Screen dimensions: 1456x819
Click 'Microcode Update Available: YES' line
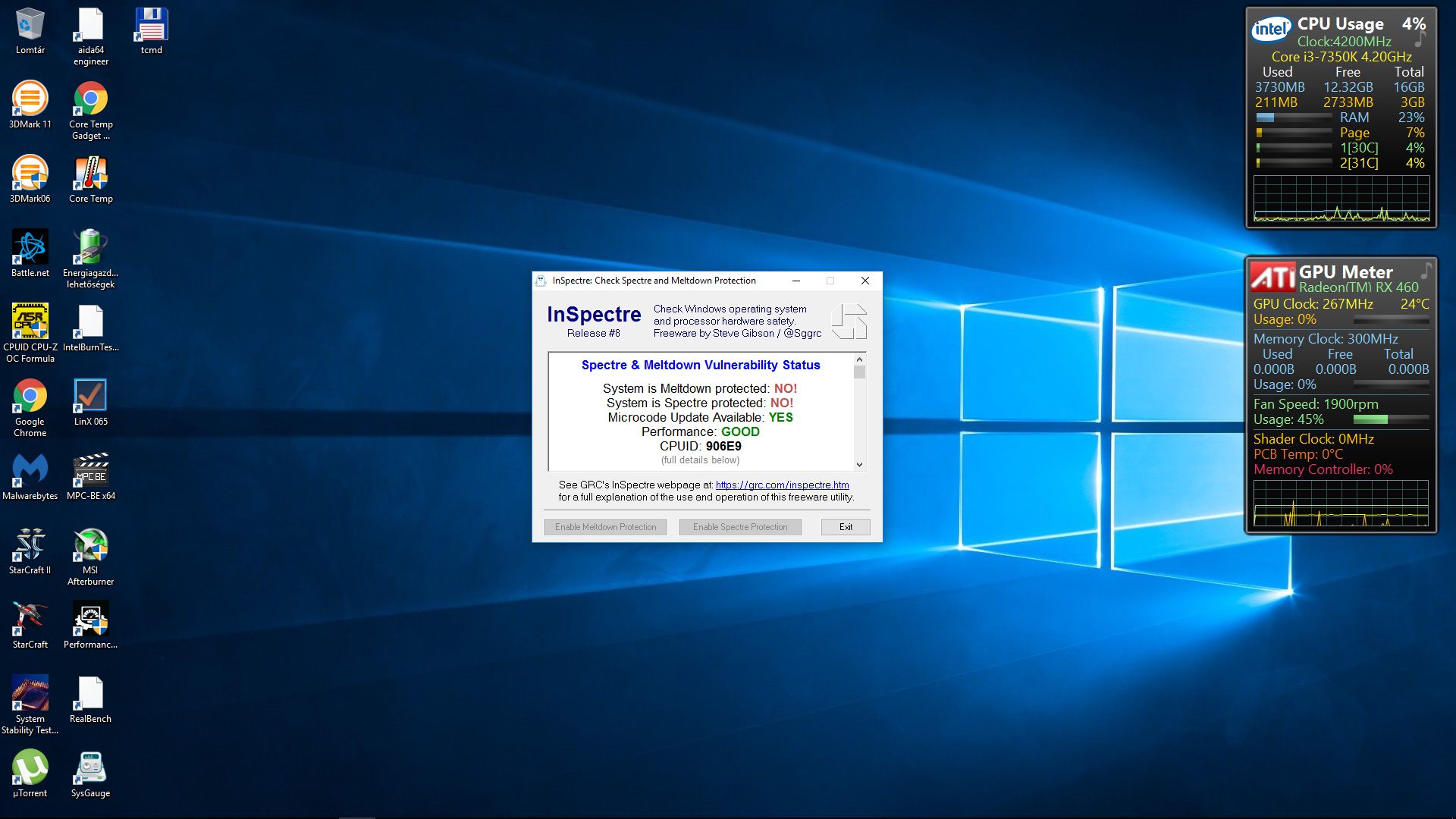[x=700, y=417]
